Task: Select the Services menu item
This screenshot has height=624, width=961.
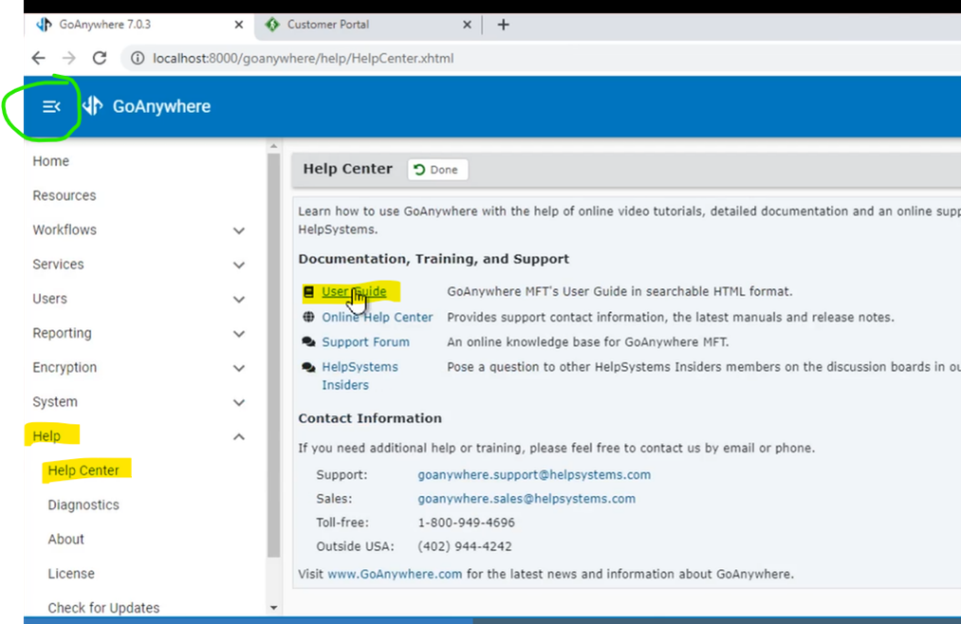Action: tap(58, 264)
